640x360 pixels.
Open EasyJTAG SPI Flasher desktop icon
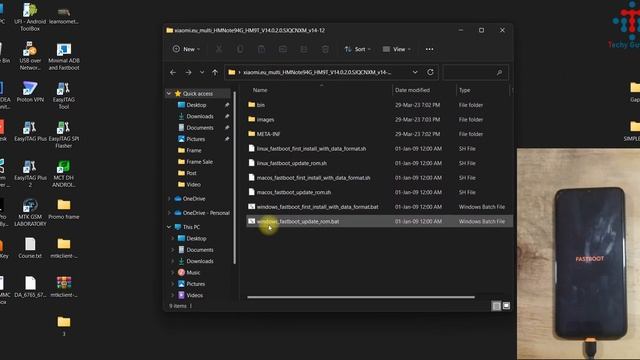click(64, 135)
